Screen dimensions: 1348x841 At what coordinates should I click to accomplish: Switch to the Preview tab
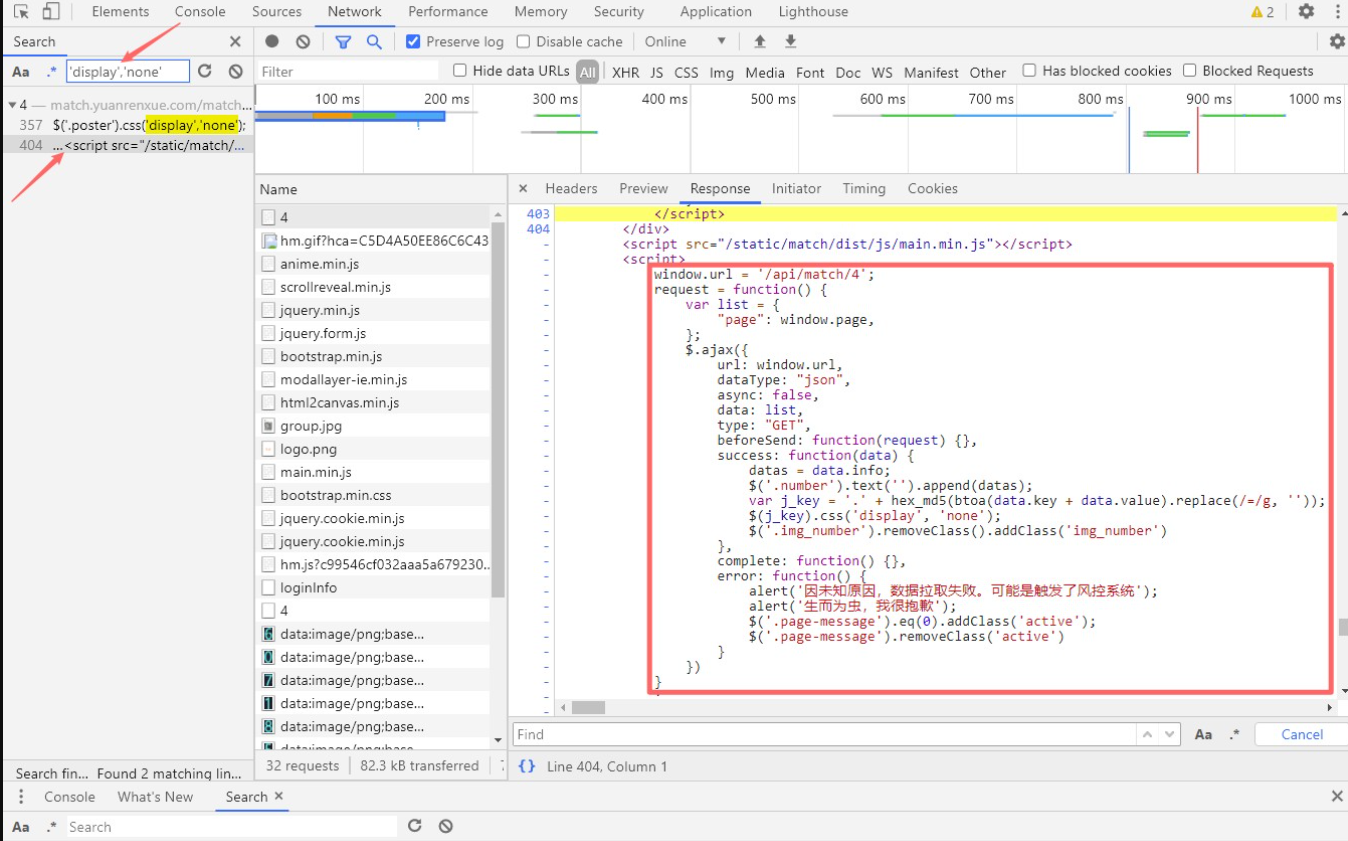coord(643,189)
